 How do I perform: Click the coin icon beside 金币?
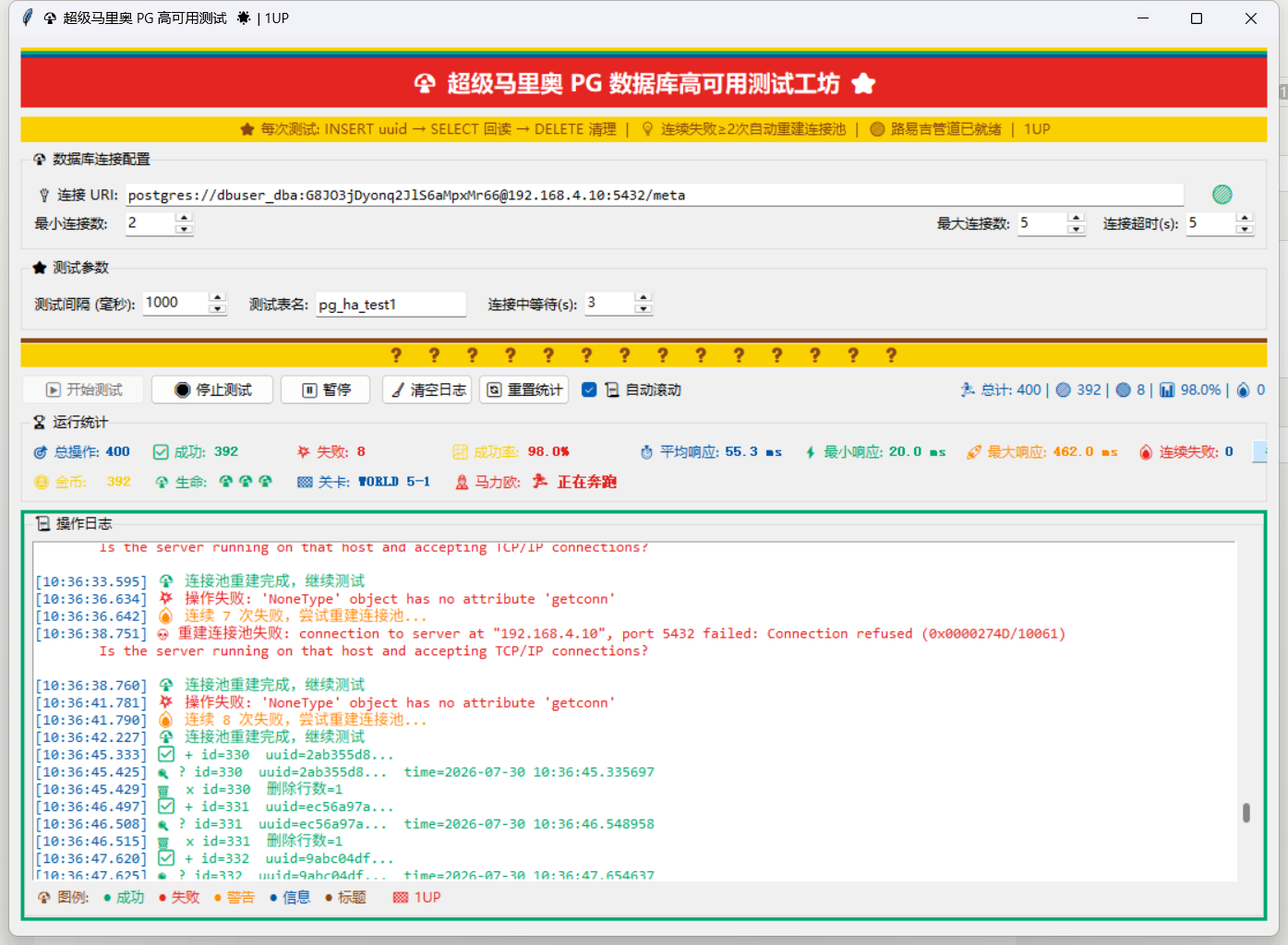pyautogui.click(x=41, y=482)
